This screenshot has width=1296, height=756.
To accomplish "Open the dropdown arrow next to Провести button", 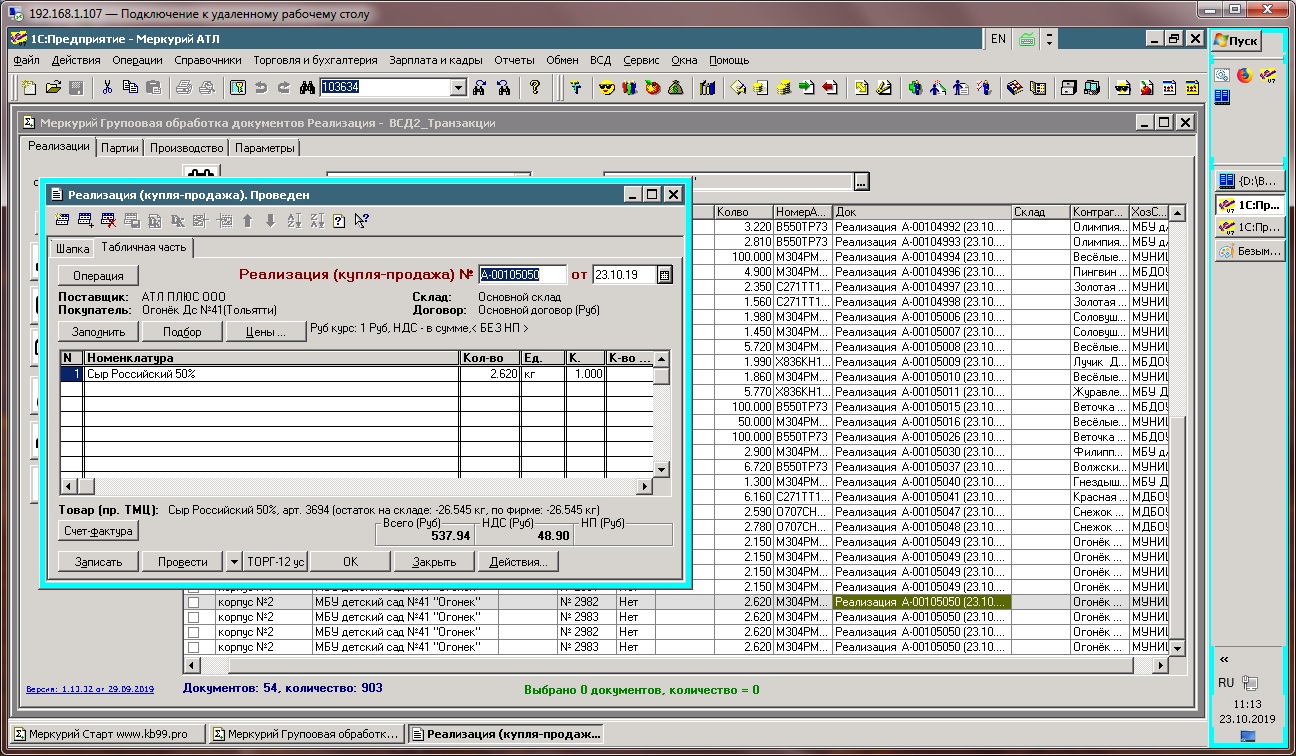I will pos(234,562).
